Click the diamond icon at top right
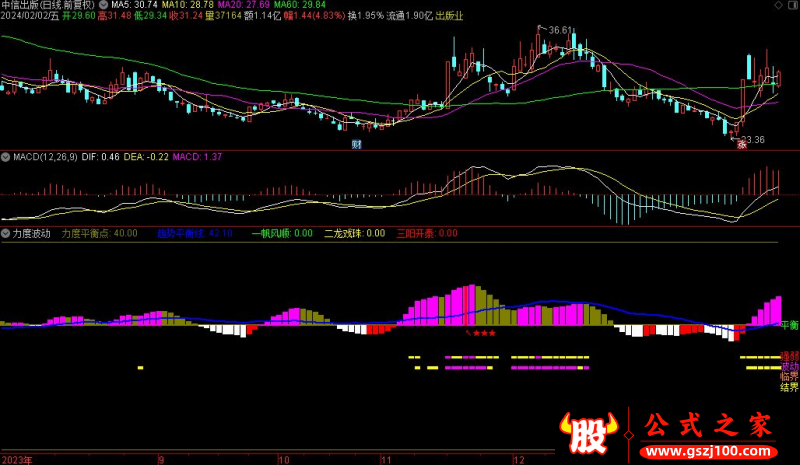Image resolution: width=800 pixels, height=465 pixels. click(x=778, y=5)
